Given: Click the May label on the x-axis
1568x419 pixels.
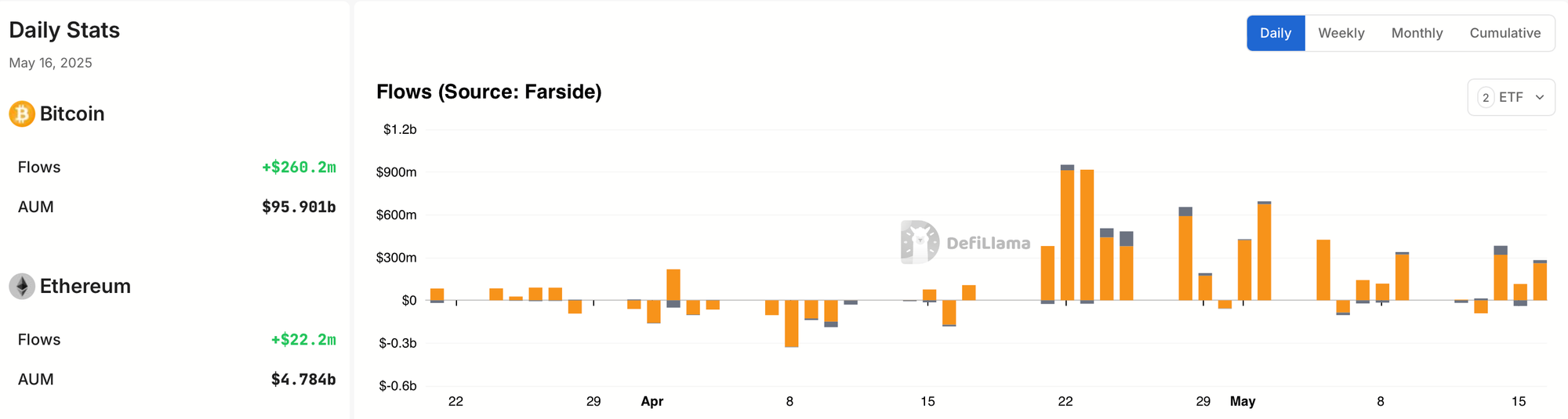Looking at the screenshot, I should tap(1243, 401).
